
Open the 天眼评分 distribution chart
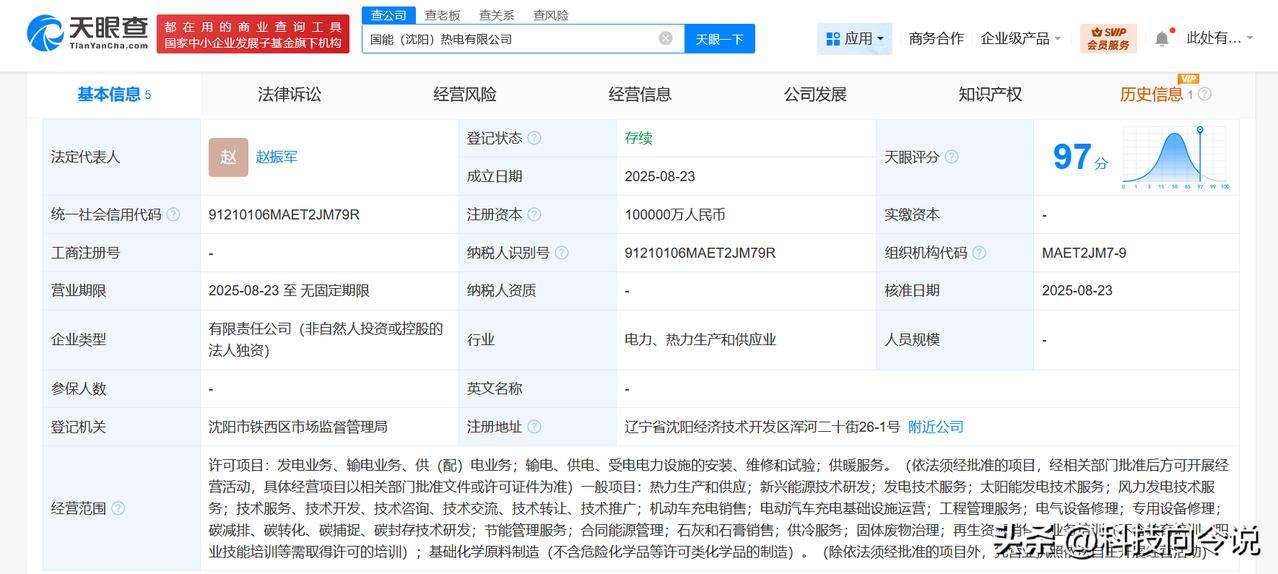pos(1175,157)
